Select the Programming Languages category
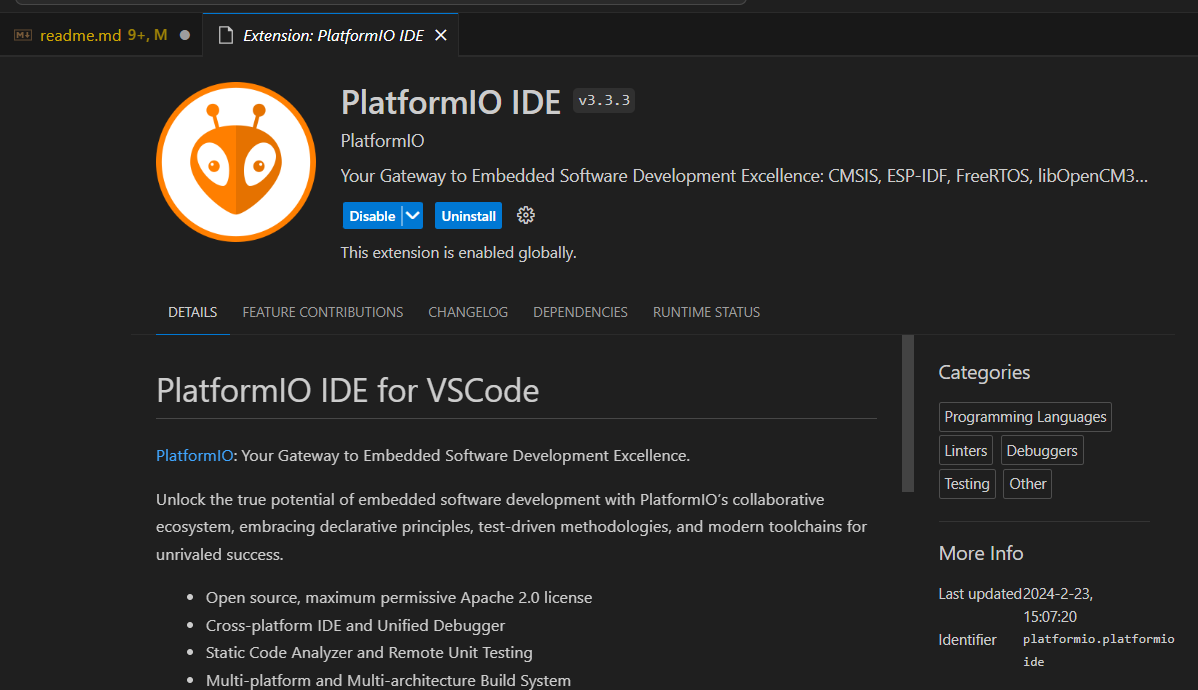This screenshot has height=690, width=1198. [1025, 417]
